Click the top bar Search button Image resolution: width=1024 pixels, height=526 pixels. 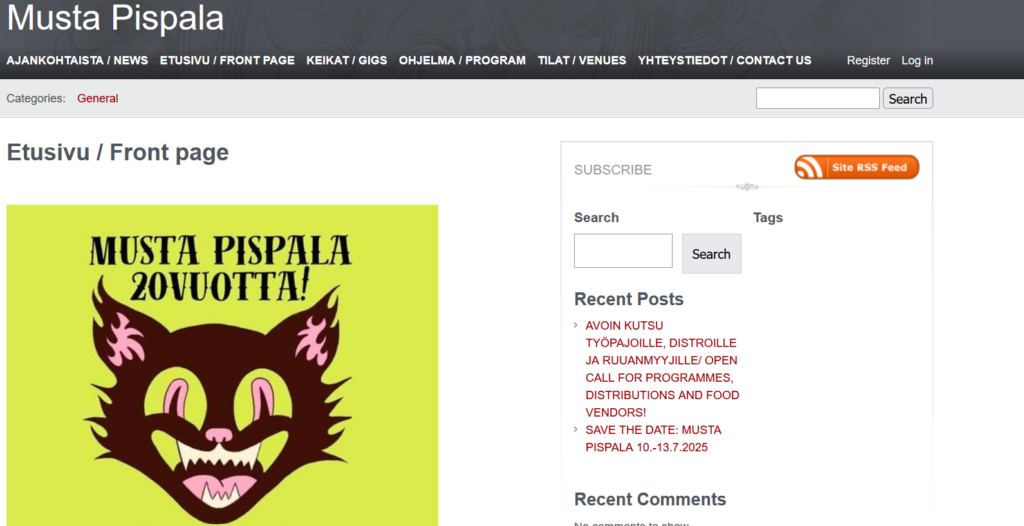(x=908, y=98)
